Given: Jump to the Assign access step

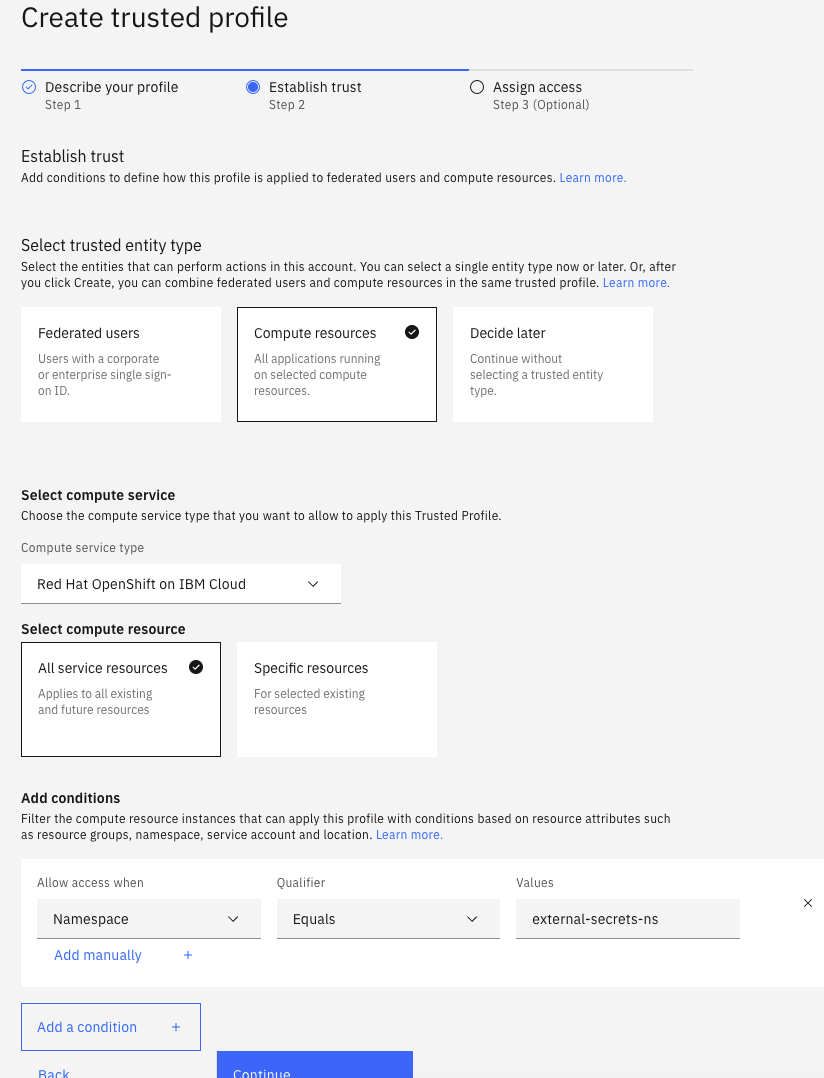Looking at the screenshot, I should click(x=537, y=87).
